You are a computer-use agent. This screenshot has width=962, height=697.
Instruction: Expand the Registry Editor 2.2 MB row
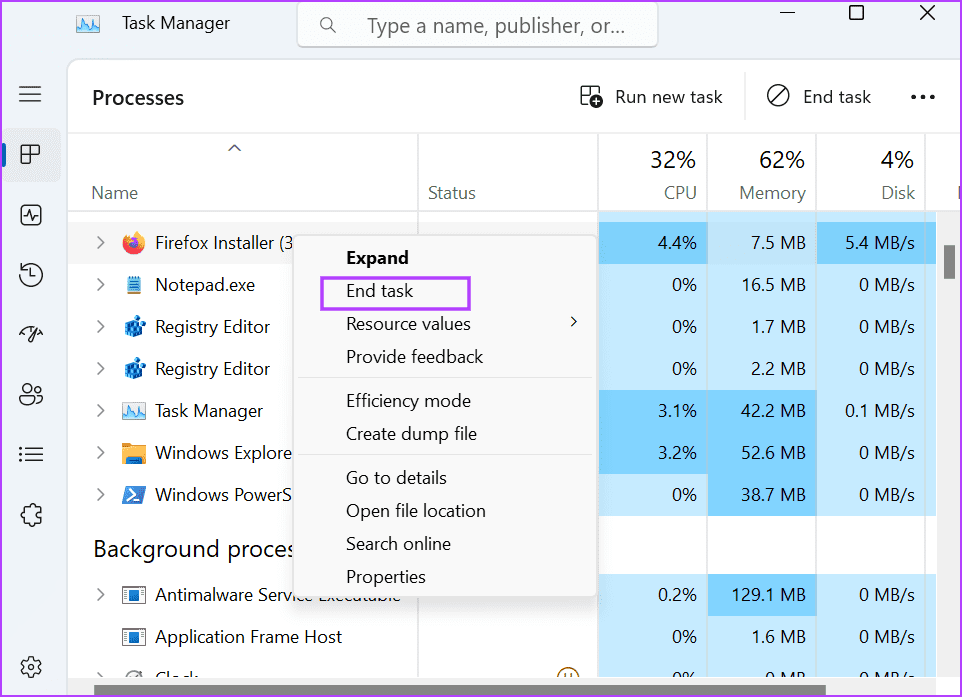(x=101, y=369)
